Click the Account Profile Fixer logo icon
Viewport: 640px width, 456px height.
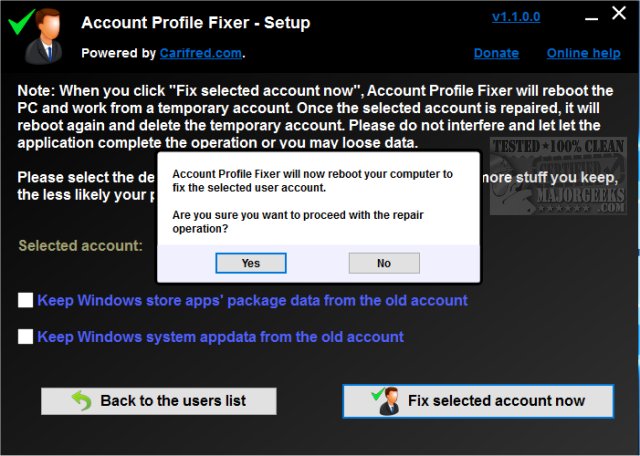pyautogui.click(x=34, y=35)
